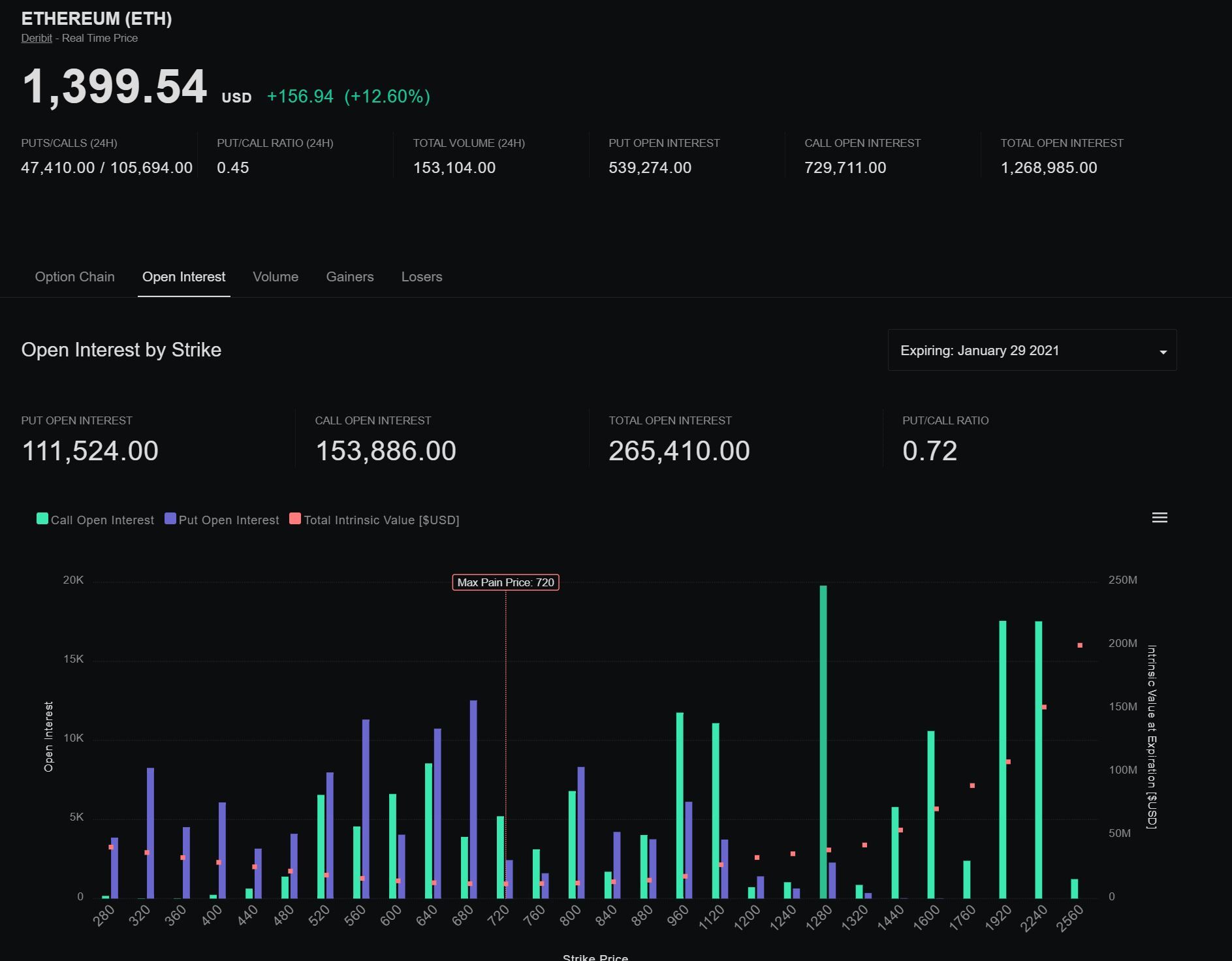Click the ETHEREUM (ETH) title

(97, 18)
